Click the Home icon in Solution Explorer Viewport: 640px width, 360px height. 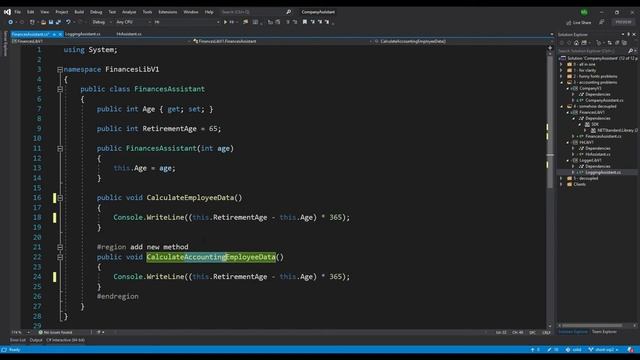click(x=576, y=42)
